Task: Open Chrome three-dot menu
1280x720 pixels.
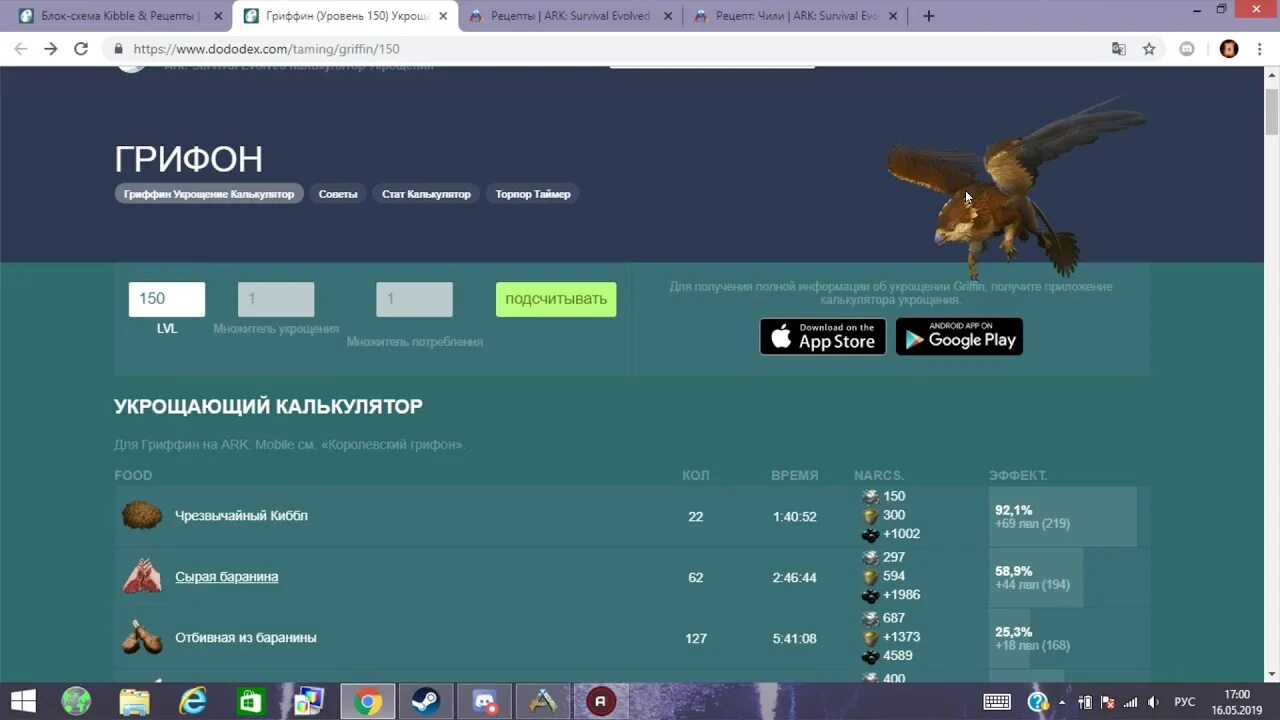Action: tap(1259, 49)
